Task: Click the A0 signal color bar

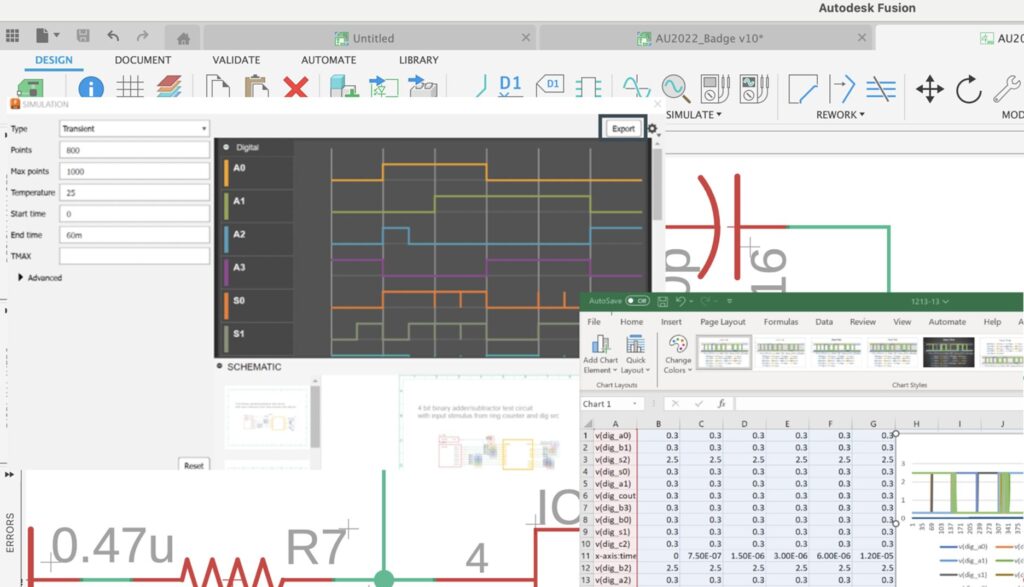Action: tap(227, 174)
